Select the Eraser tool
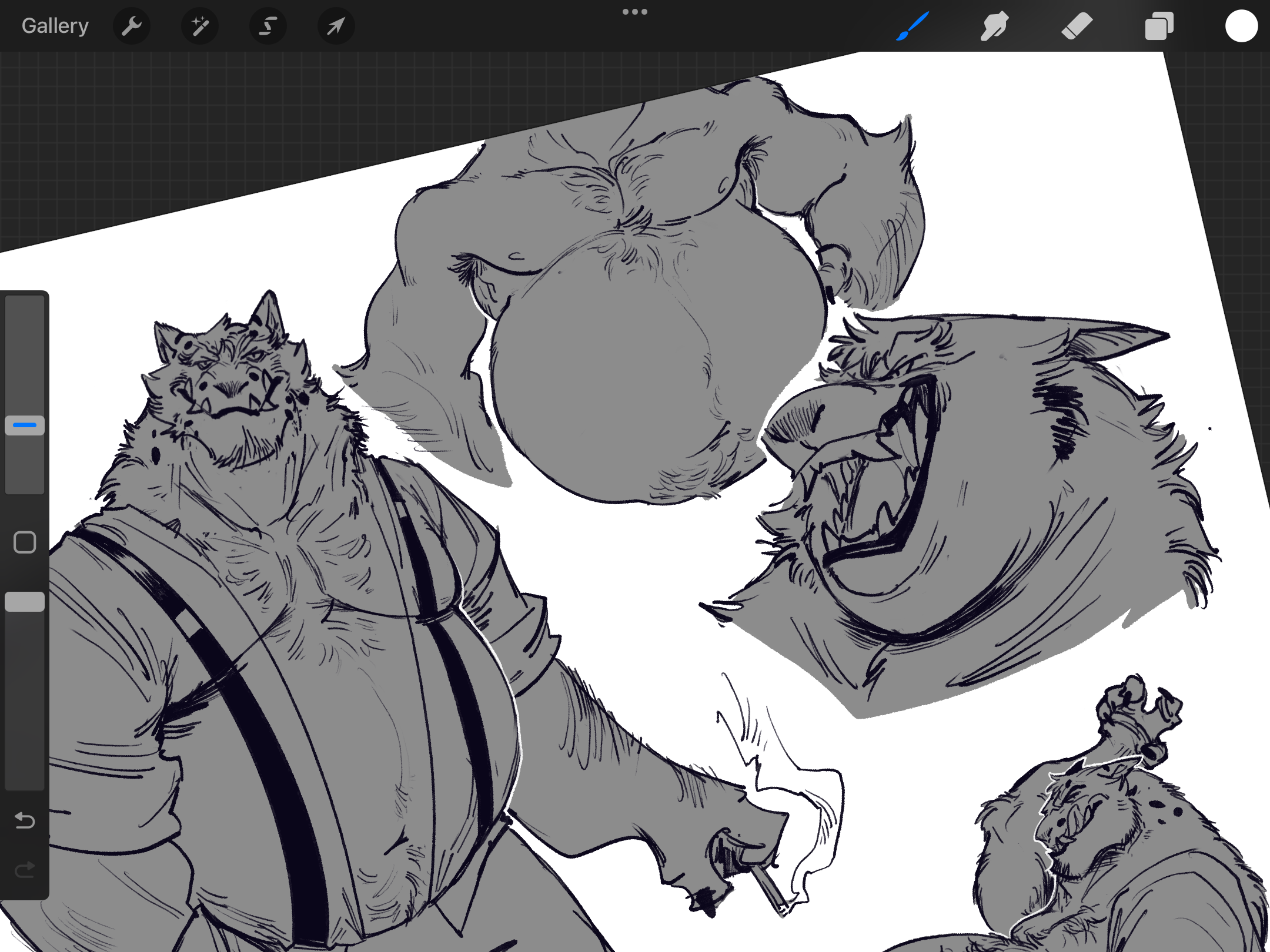Image resolution: width=1270 pixels, height=952 pixels. click(x=1077, y=26)
